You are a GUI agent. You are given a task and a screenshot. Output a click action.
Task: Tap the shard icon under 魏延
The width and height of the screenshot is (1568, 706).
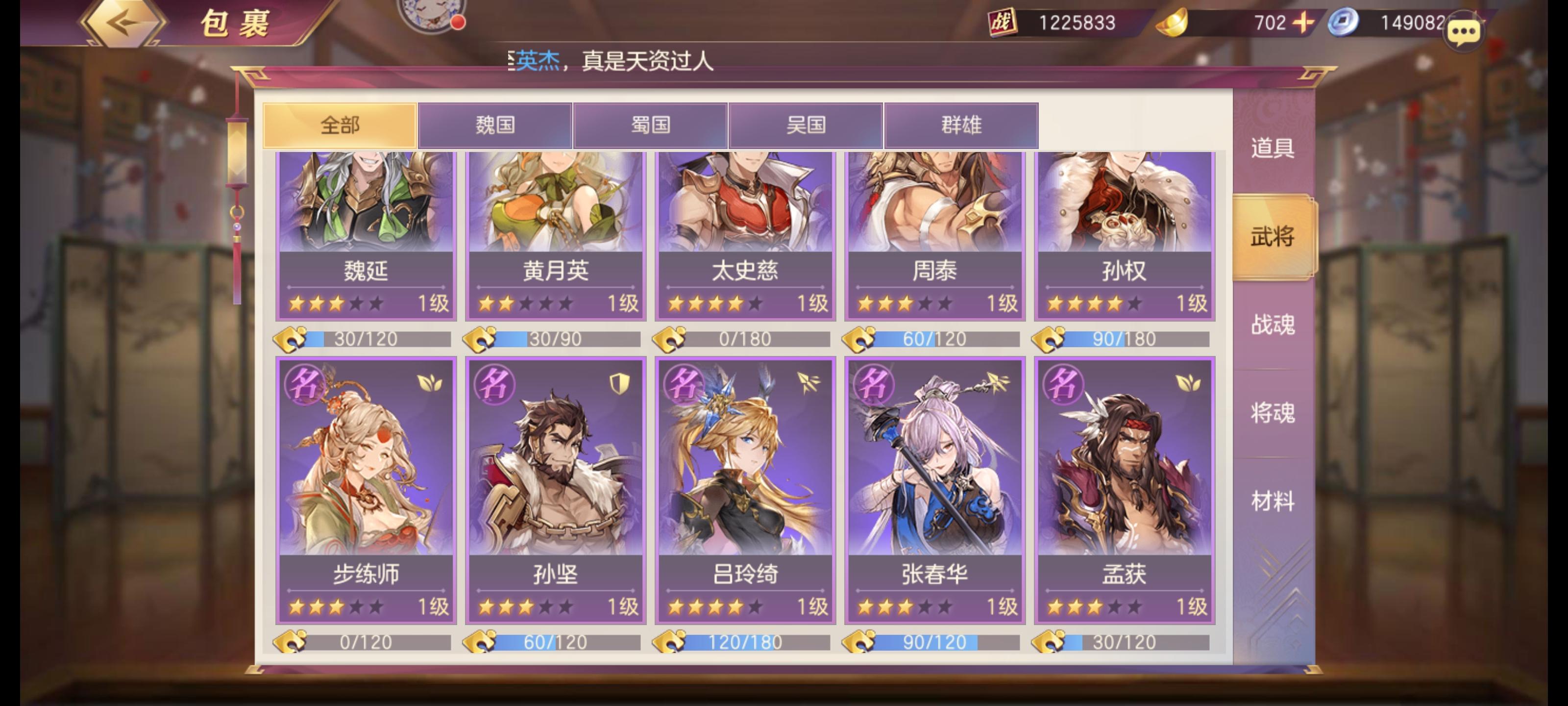click(x=290, y=339)
